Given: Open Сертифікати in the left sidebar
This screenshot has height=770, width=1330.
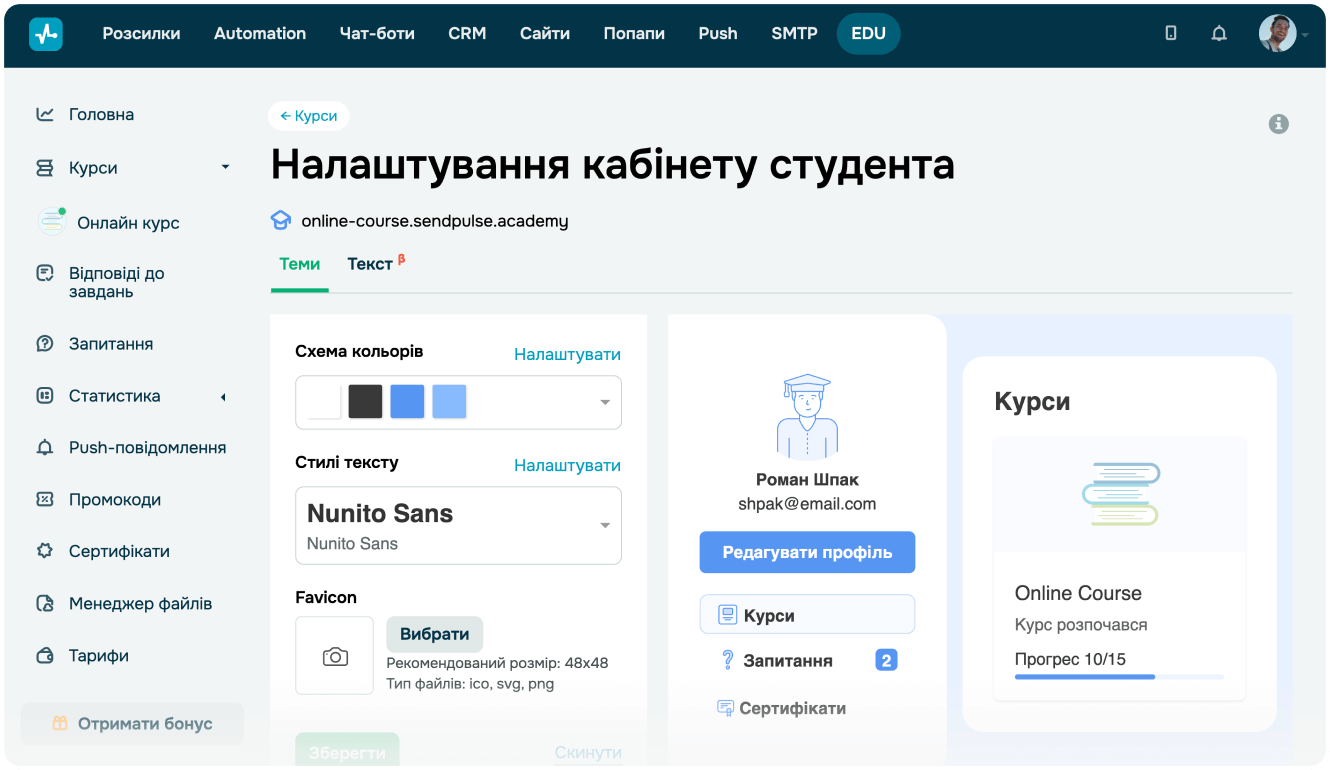Looking at the screenshot, I should coord(118,551).
